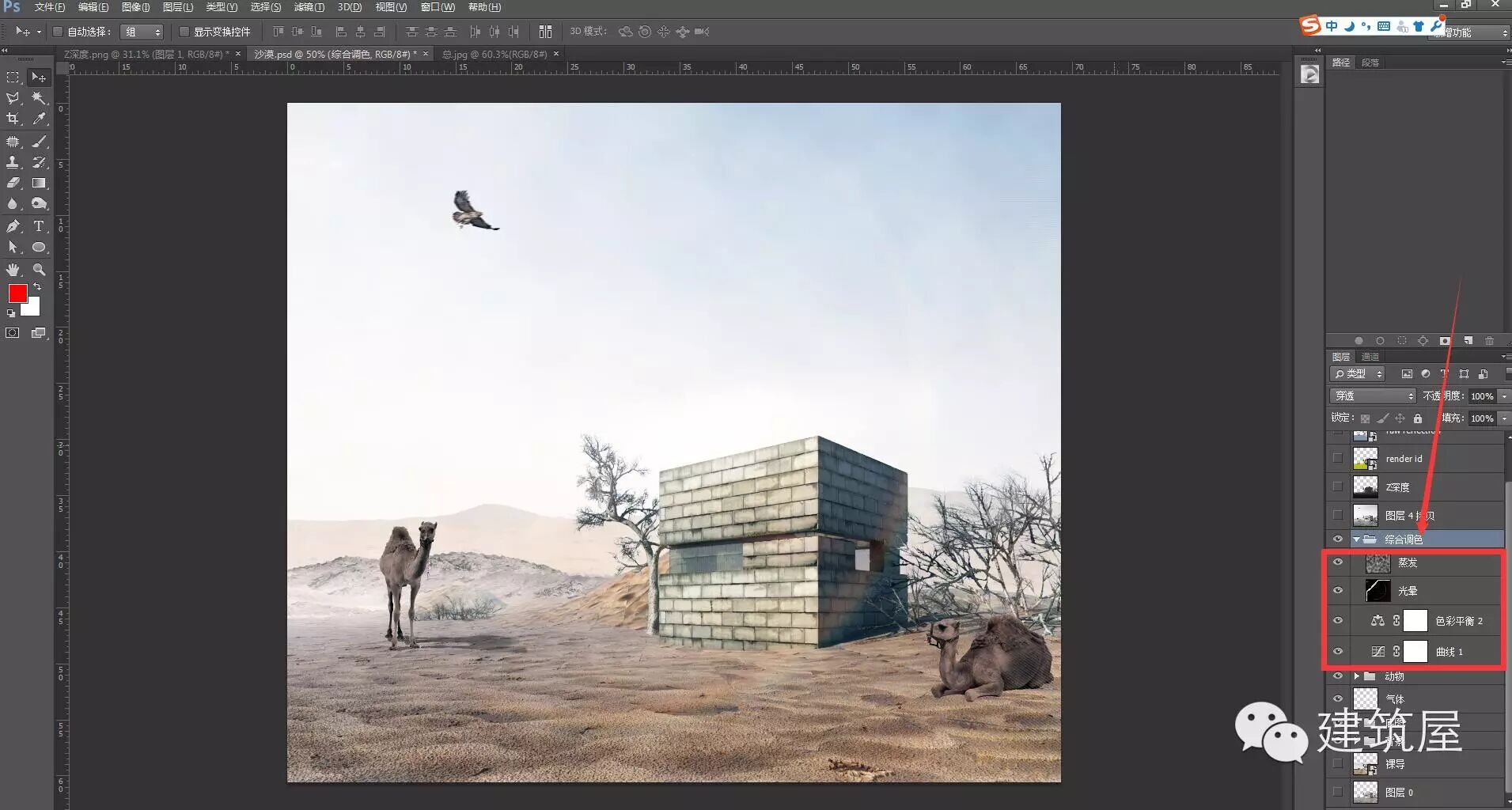Expand the 动物 layer group
Viewport: 1512px width, 810px height.
point(1356,676)
